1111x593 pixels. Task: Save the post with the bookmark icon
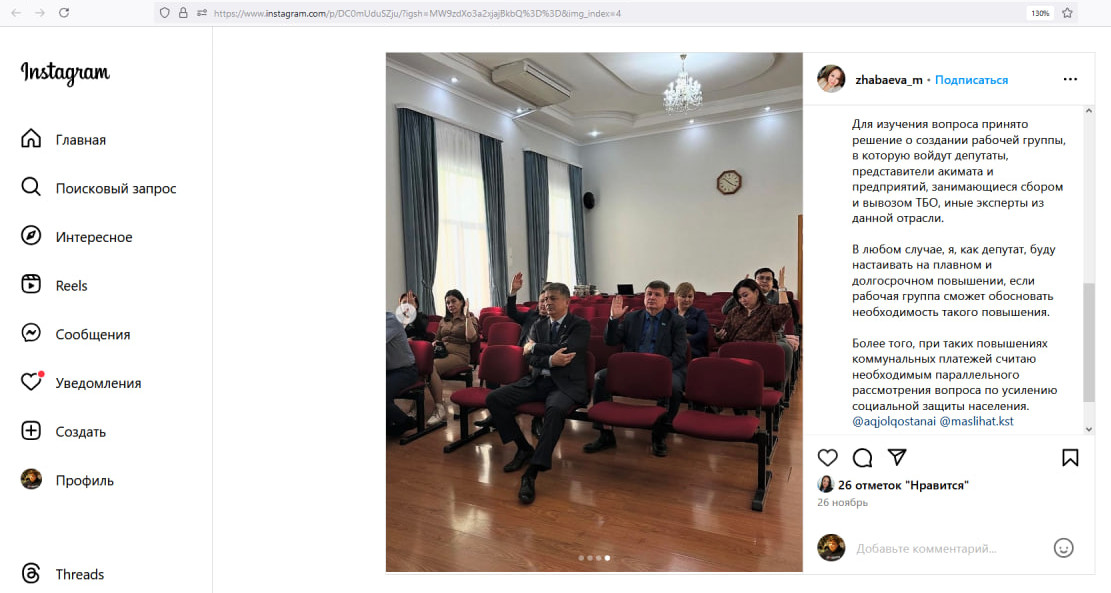tap(1070, 458)
